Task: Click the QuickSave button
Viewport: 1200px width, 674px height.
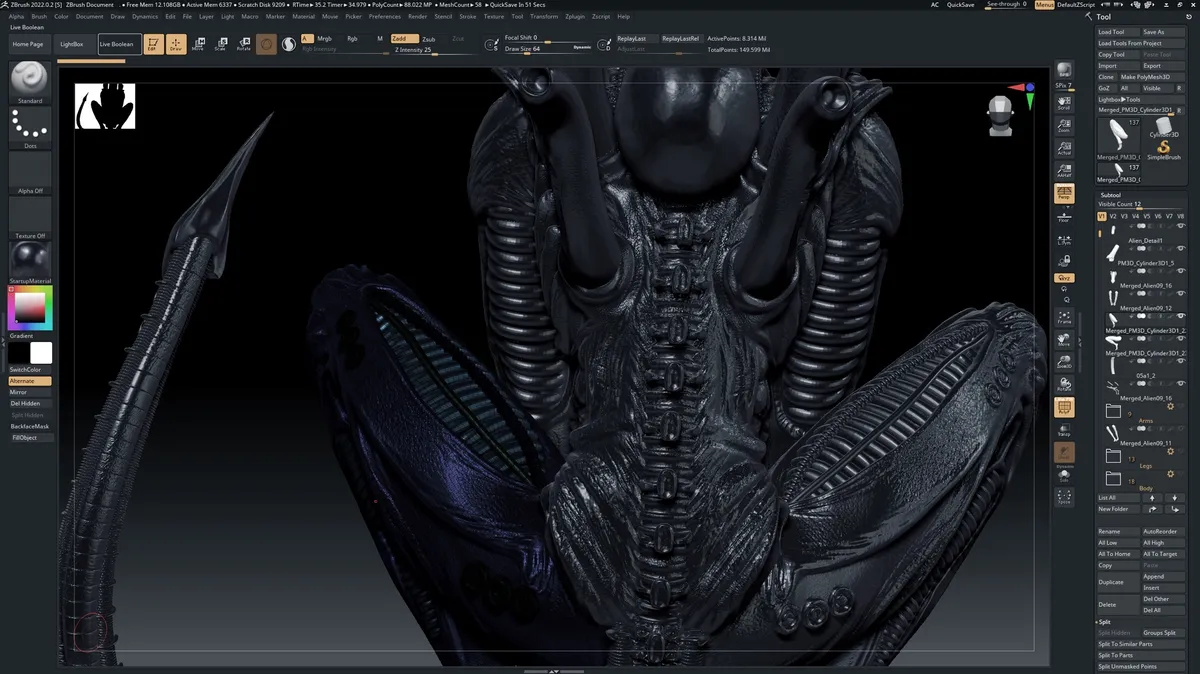Action: (960, 5)
